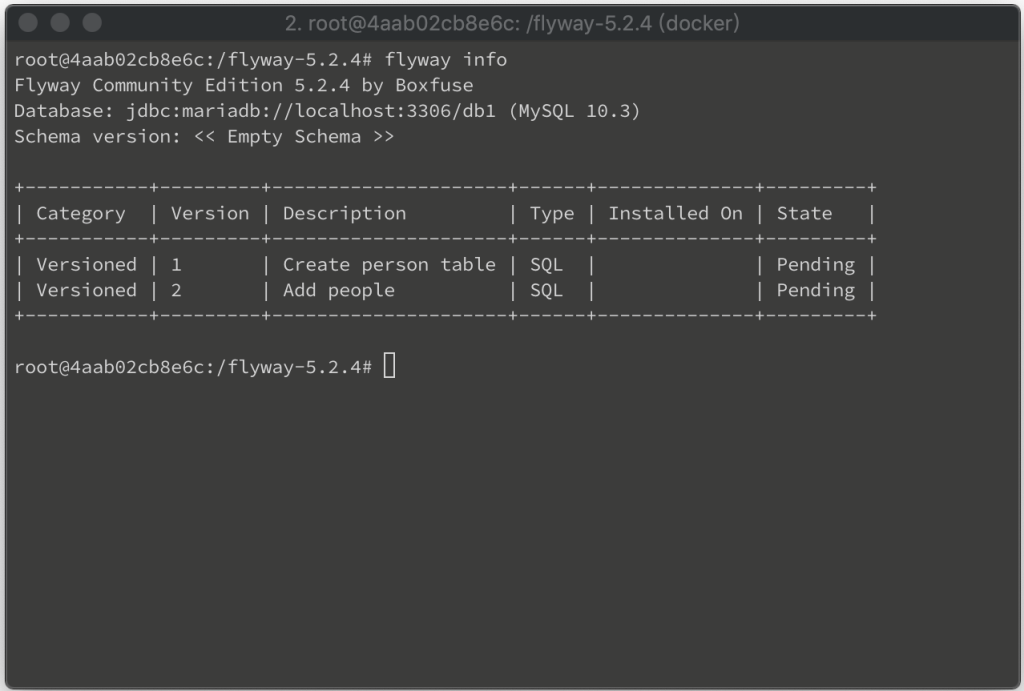Click the 'State' column header
This screenshot has height=691, width=1024.
[805, 214]
